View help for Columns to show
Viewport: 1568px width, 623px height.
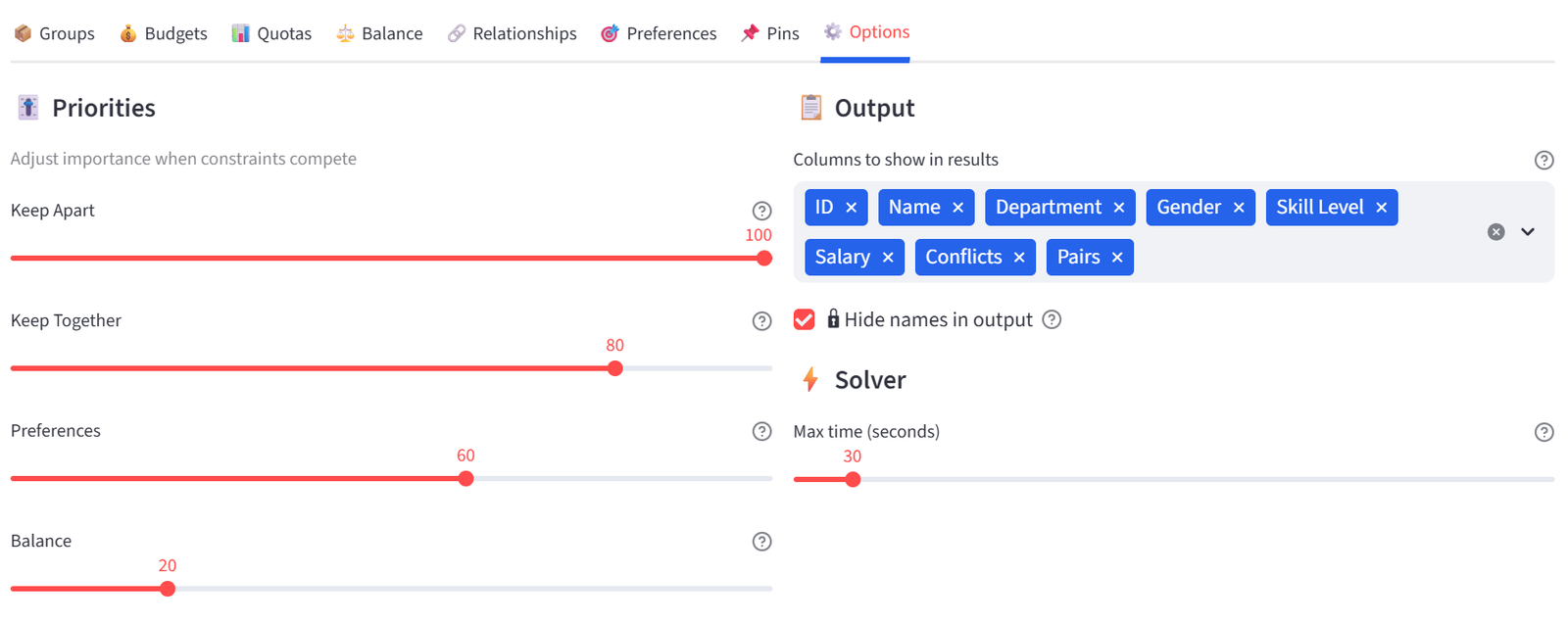coord(1543,161)
